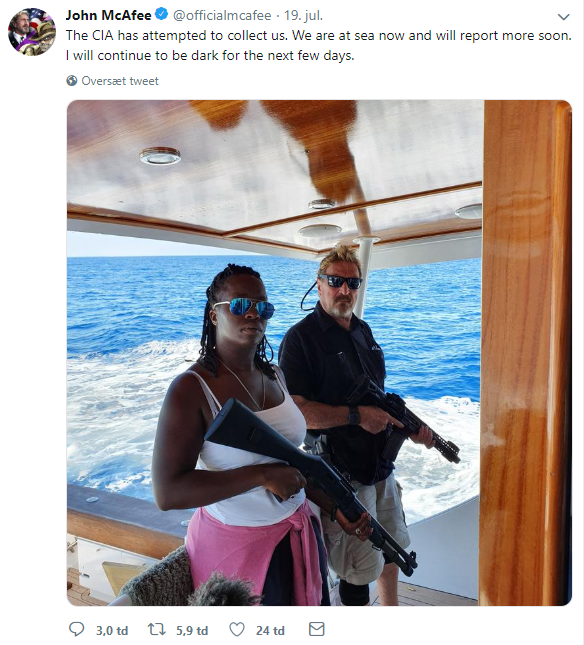Viewport: 584px width, 645px height.
Task: Click the 24 td like count
Action: click(270, 630)
